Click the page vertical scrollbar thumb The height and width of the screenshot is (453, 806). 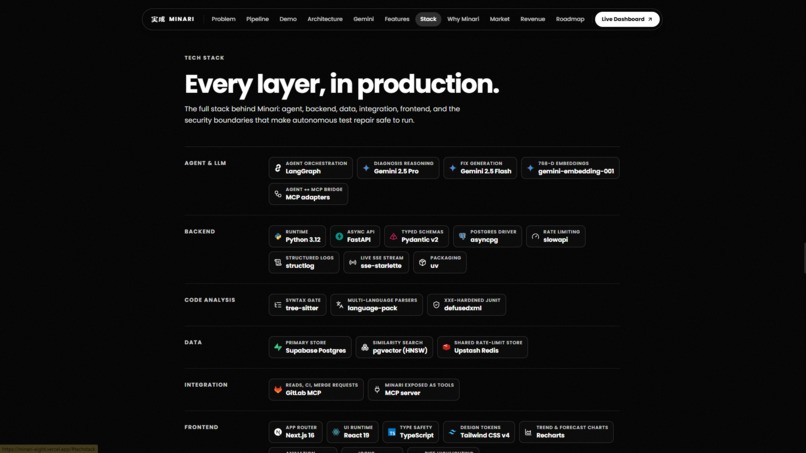(x=804, y=257)
